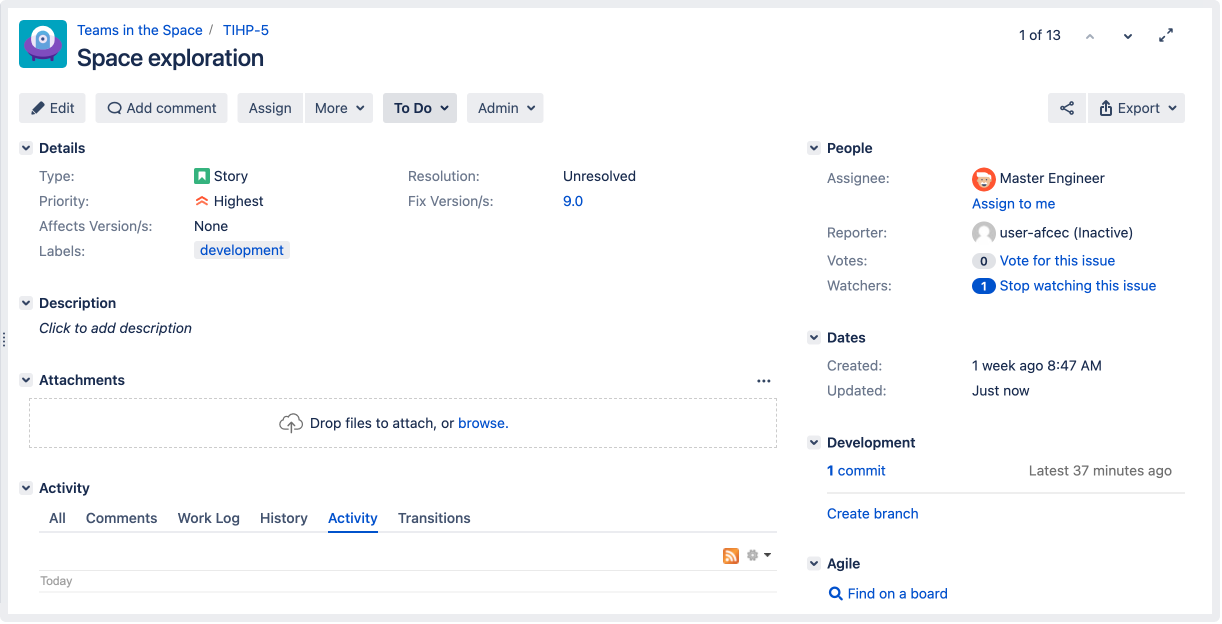Switch to the Comments tab
The image size is (1222, 624).
(x=121, y=519)
